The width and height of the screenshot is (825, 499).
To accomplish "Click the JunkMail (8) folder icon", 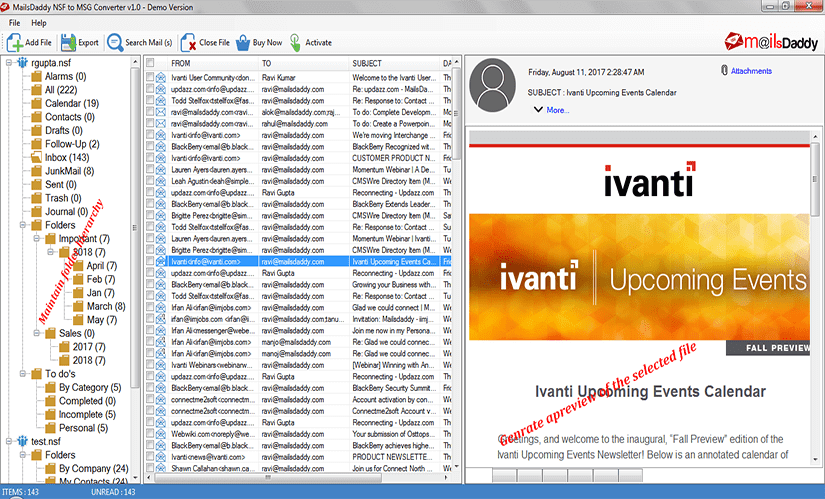I will (x=36, y=171).
